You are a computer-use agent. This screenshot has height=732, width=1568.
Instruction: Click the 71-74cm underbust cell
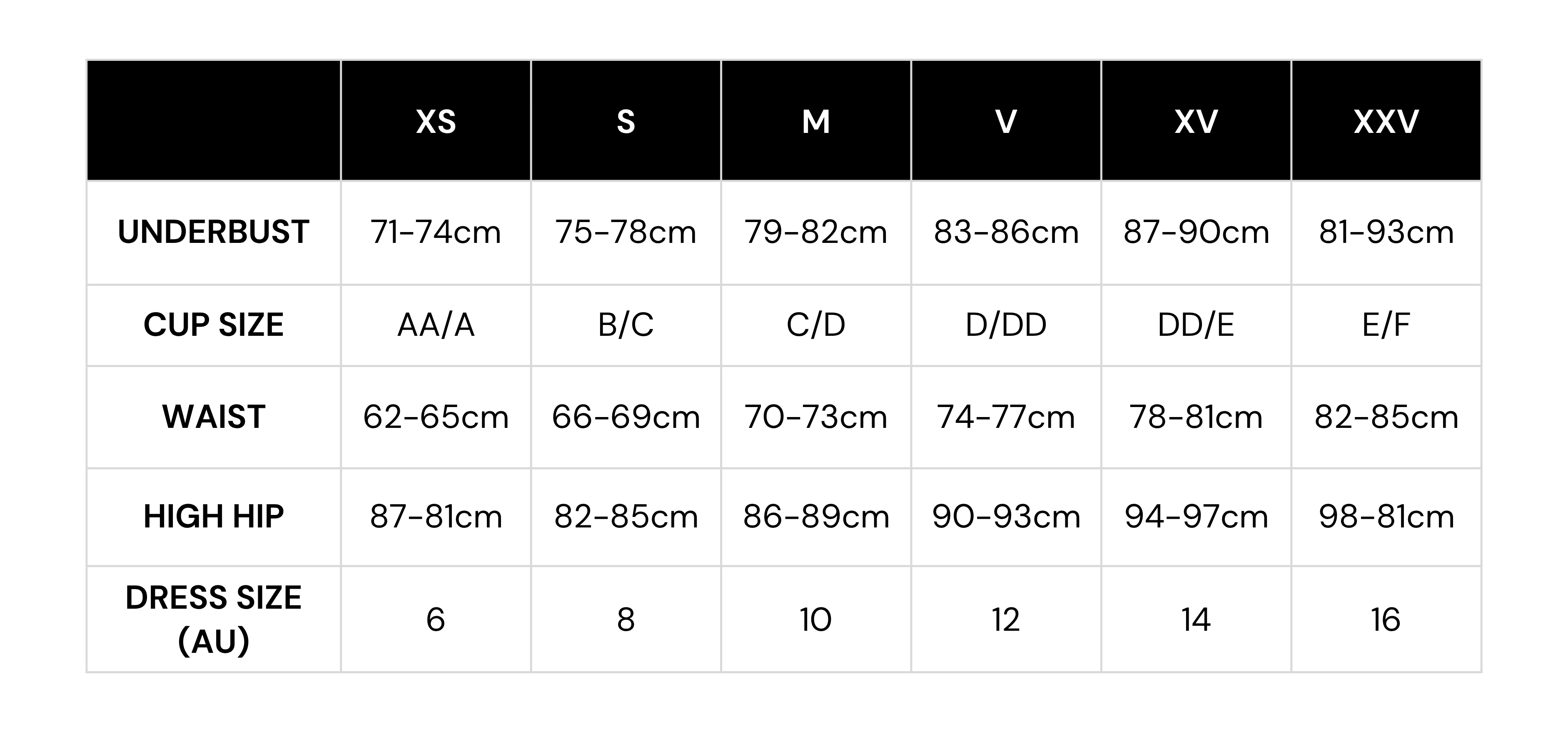pyautogui.click(x=436, y=232)
